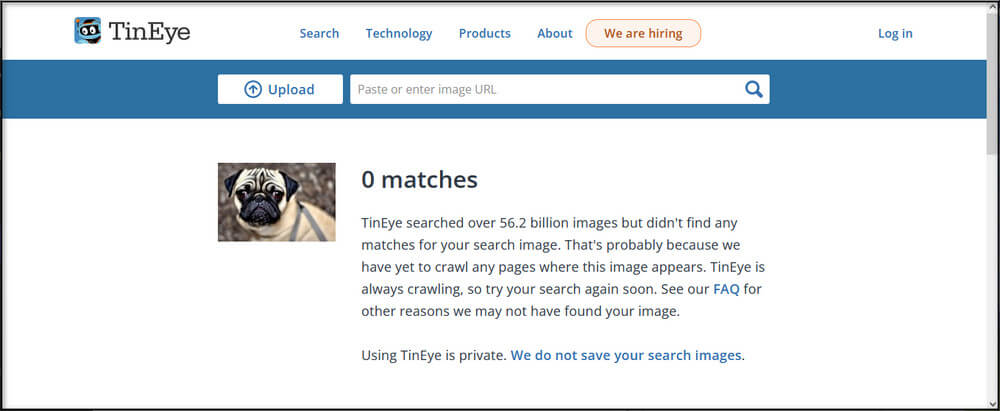
Task: Open the About menu item
Action: (x=555, y=33)
